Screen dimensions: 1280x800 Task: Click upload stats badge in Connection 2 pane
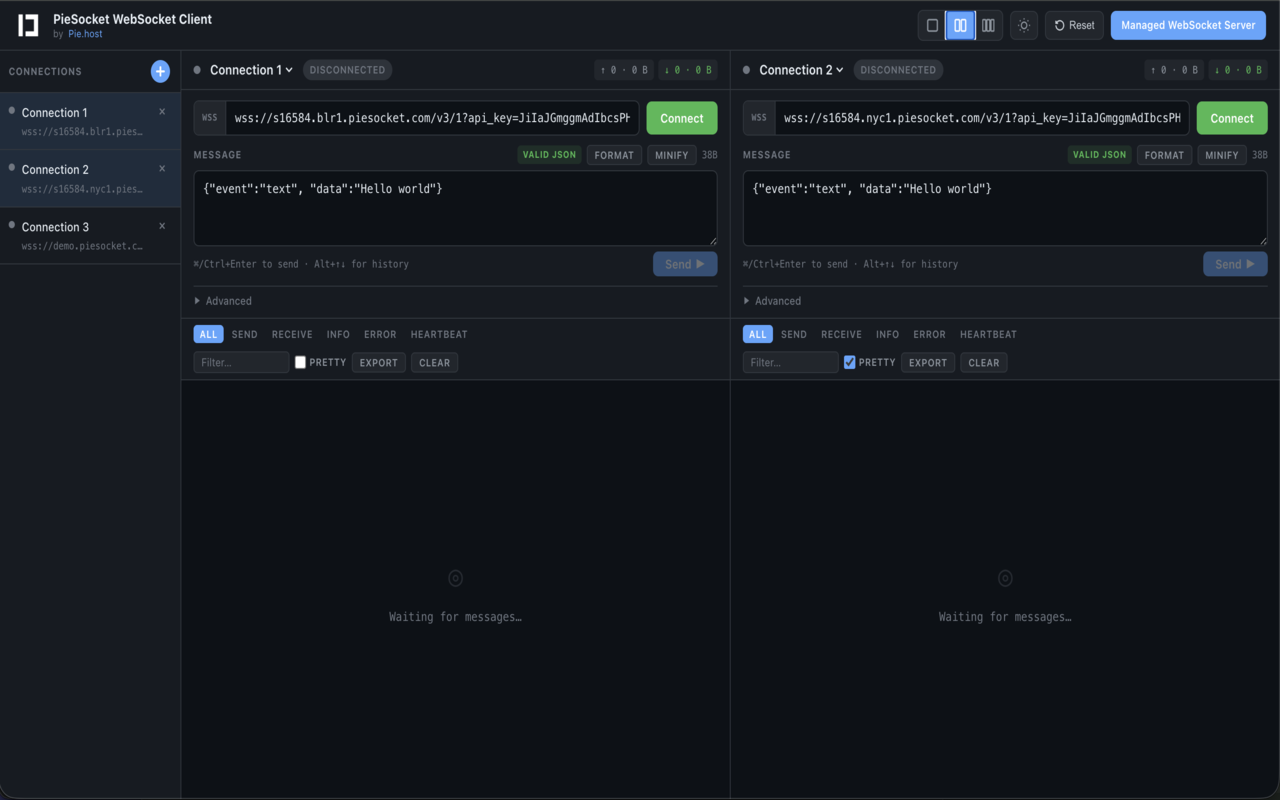point(1174,70)
